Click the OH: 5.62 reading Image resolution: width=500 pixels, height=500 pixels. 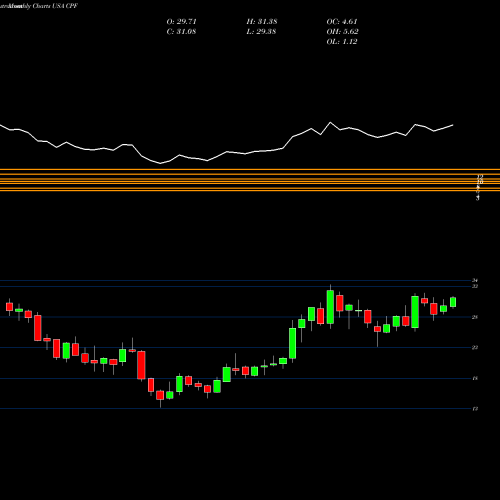(342, 32)
